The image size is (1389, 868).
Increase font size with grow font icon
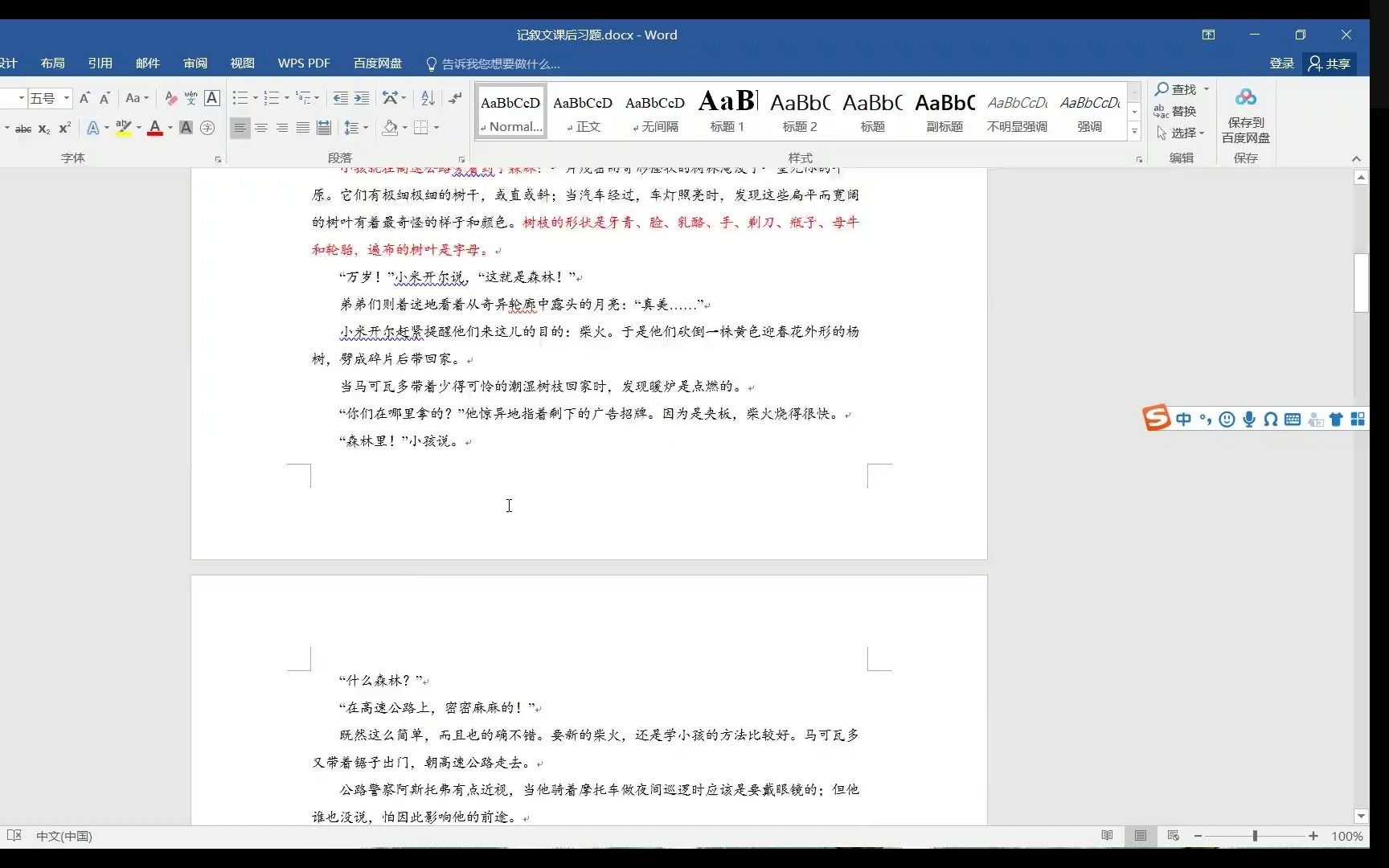pos(84,98)
